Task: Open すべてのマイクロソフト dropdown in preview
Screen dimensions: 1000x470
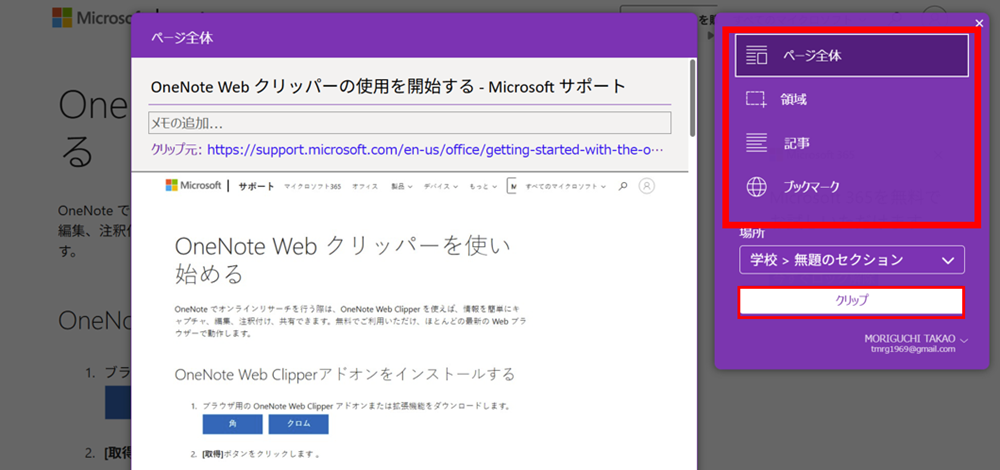Action: pyautogui.click(x=566, y=187)
